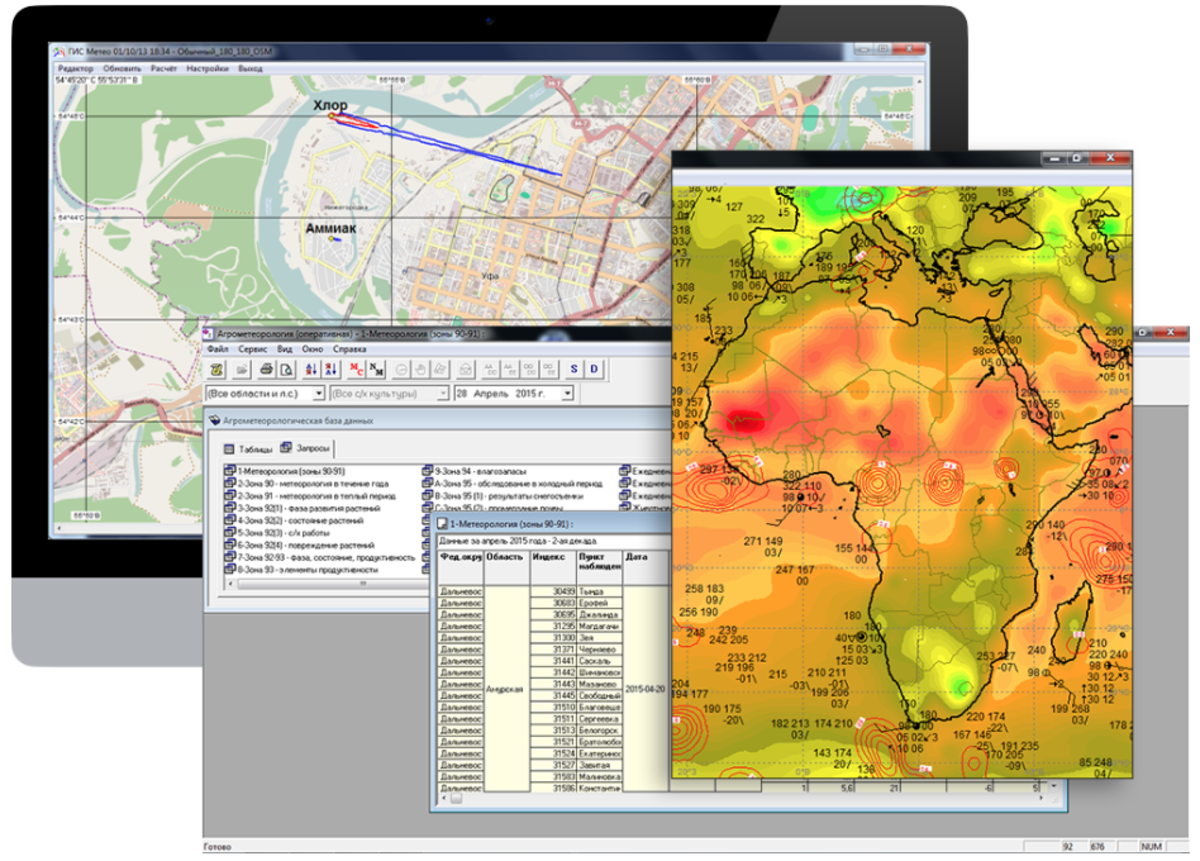
Task: Click the blue D toolbar button
Action: coord(593,370)
